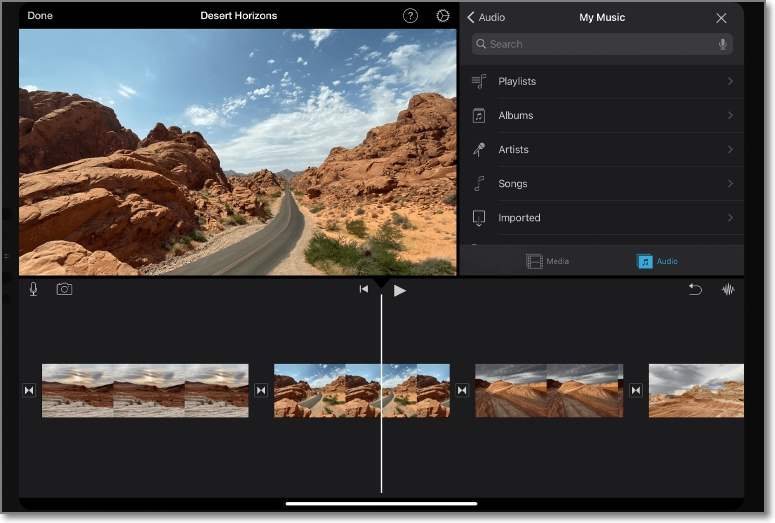Tap the dictation microphone in search field
The width and height of the screenshot is (775, 523).
coord(723,44)
